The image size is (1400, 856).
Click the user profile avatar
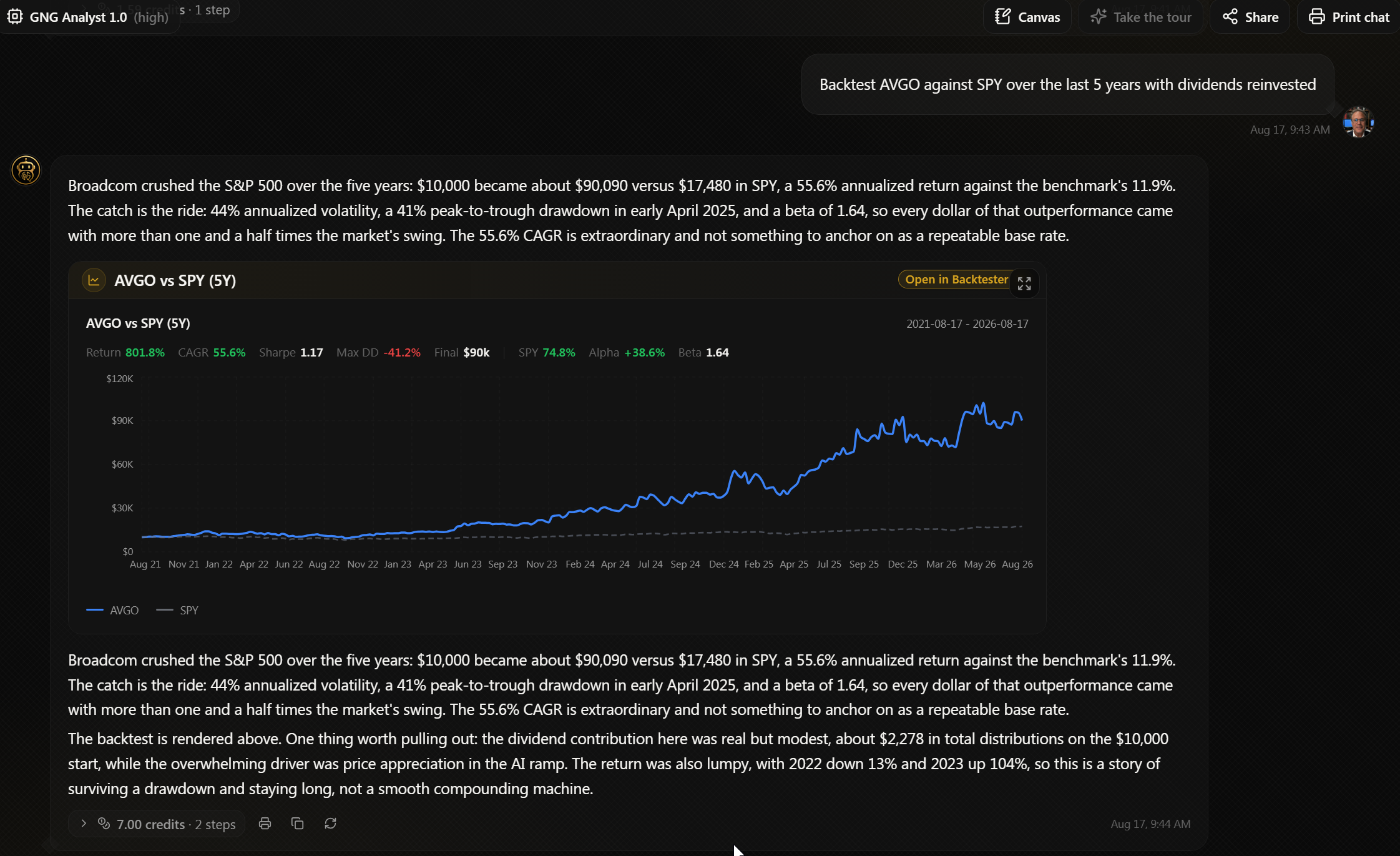pyautogui.click(x=1358, y=122)
